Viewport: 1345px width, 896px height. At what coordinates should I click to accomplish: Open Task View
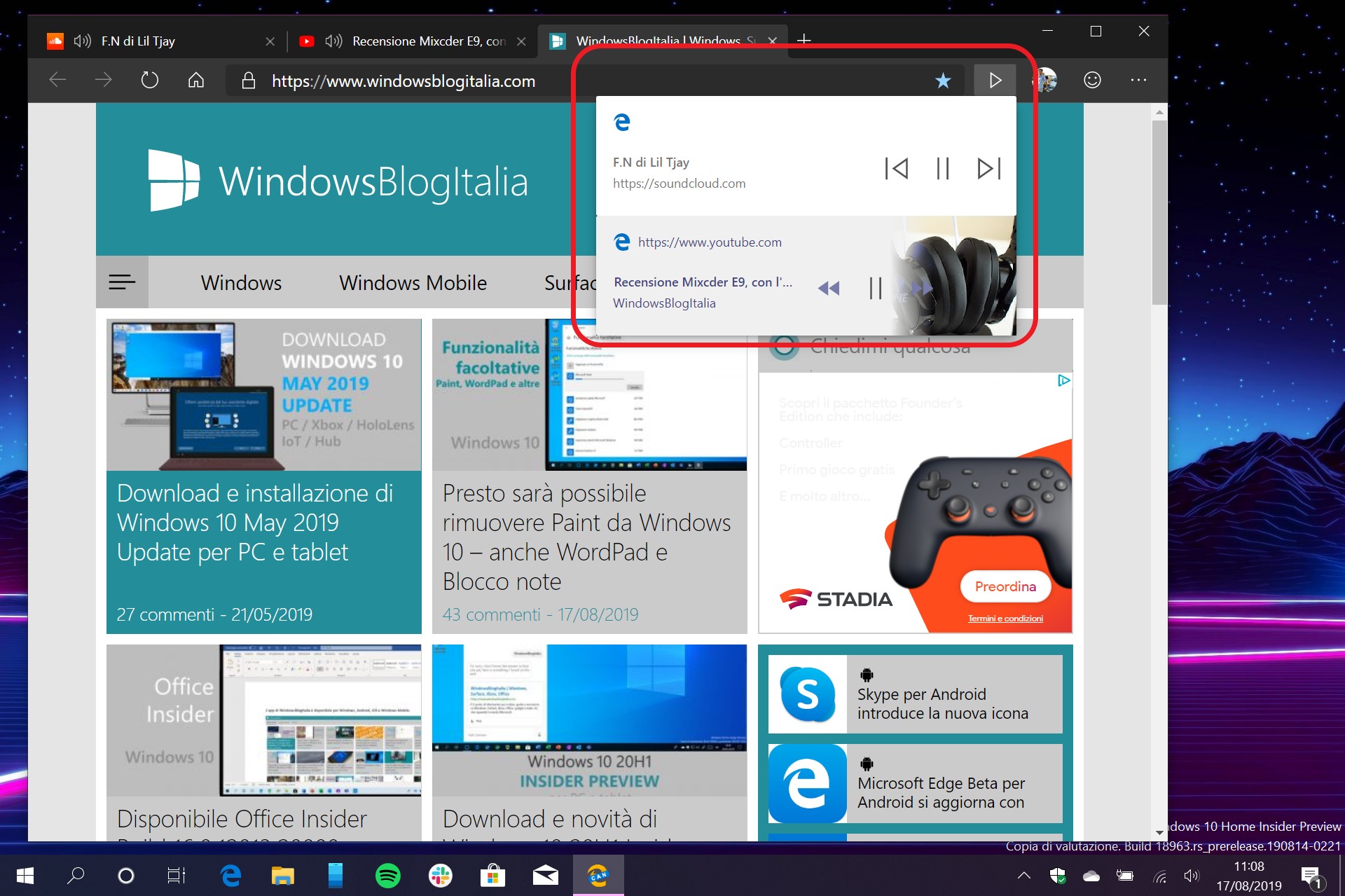[177, 875]
